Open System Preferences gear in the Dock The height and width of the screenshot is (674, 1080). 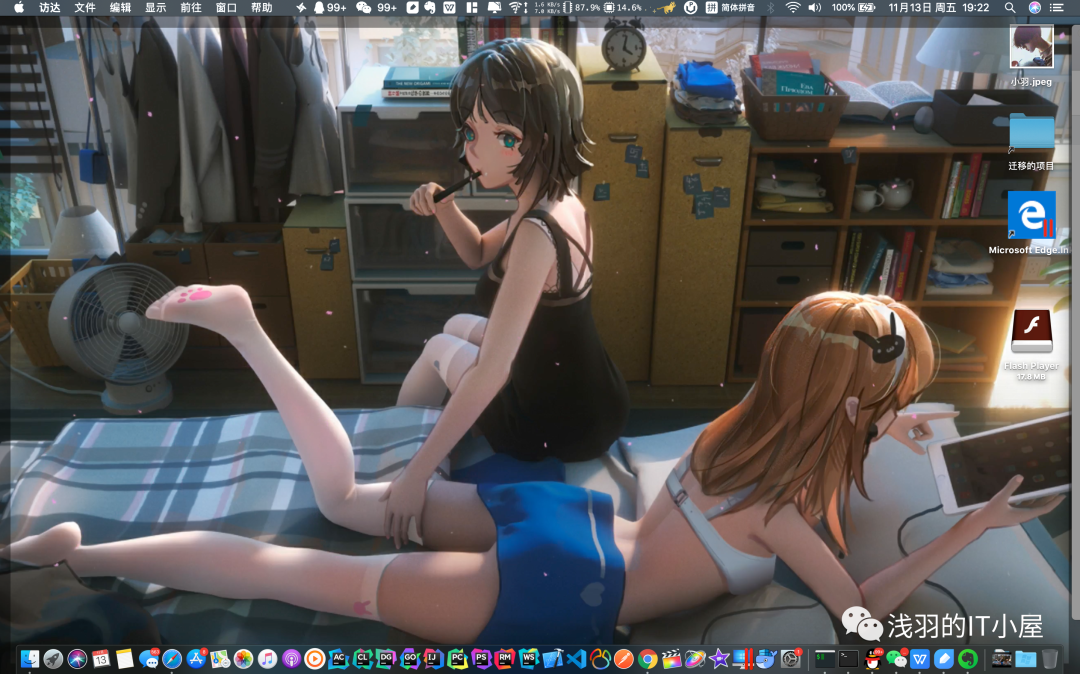tap(791, 659)
